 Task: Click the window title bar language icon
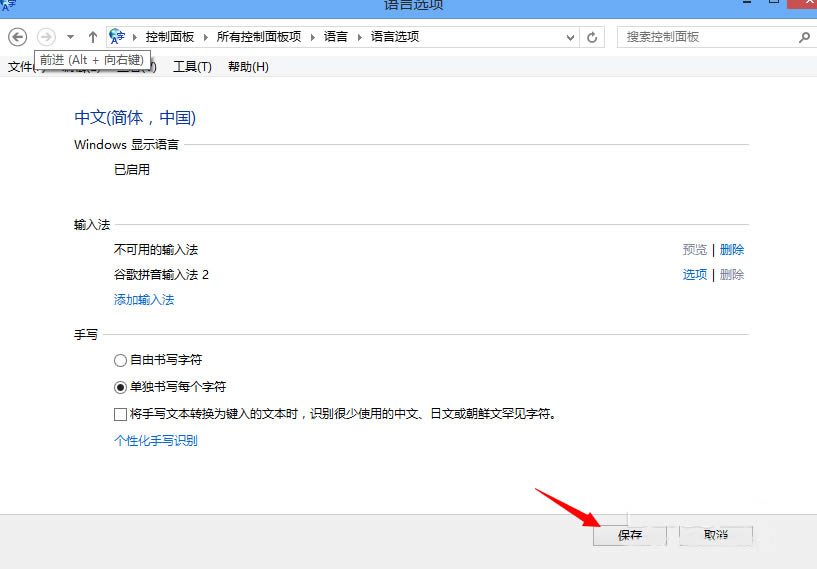point(8,5)
